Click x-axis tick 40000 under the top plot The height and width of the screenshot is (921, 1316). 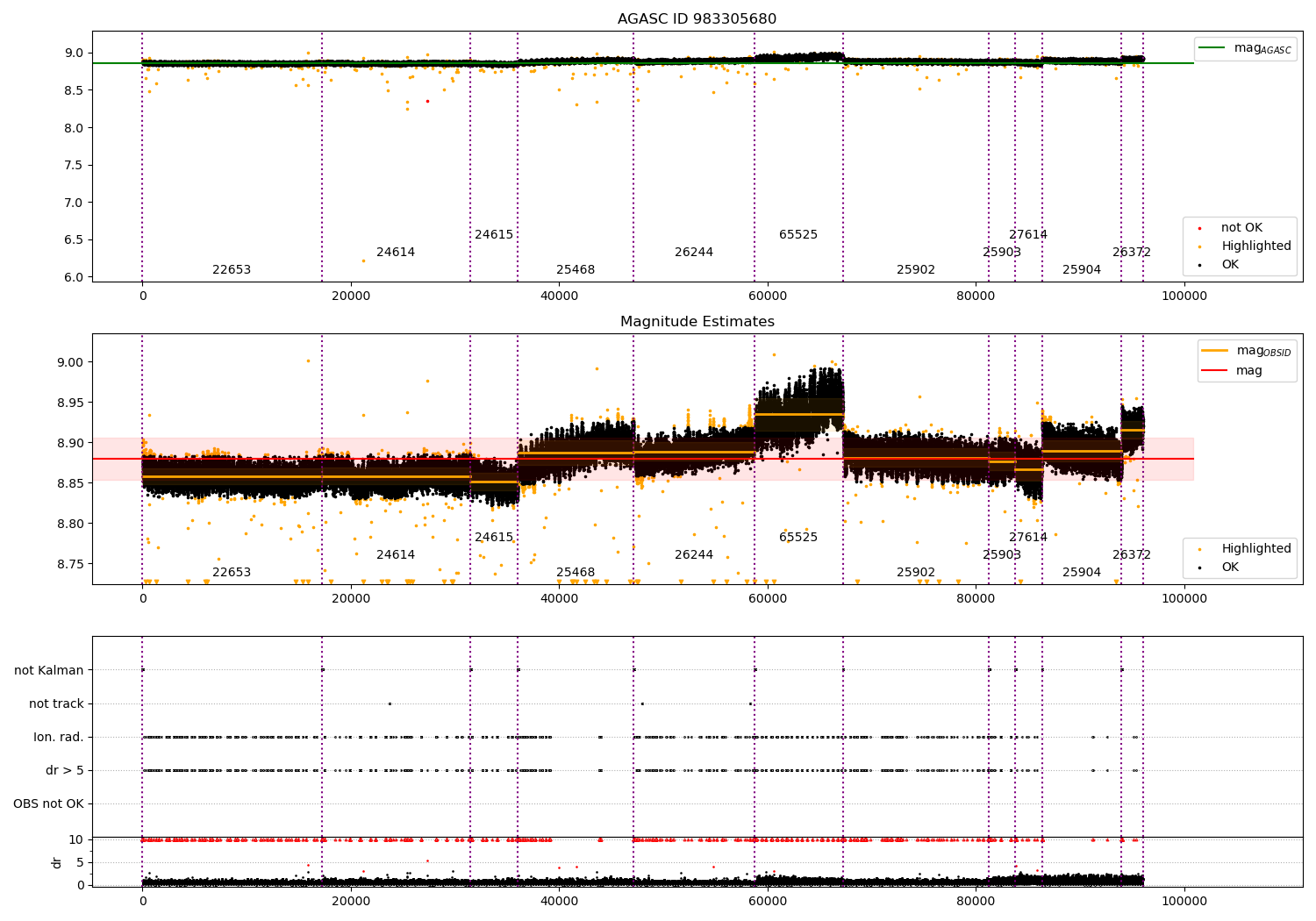[x=559, y=296]
